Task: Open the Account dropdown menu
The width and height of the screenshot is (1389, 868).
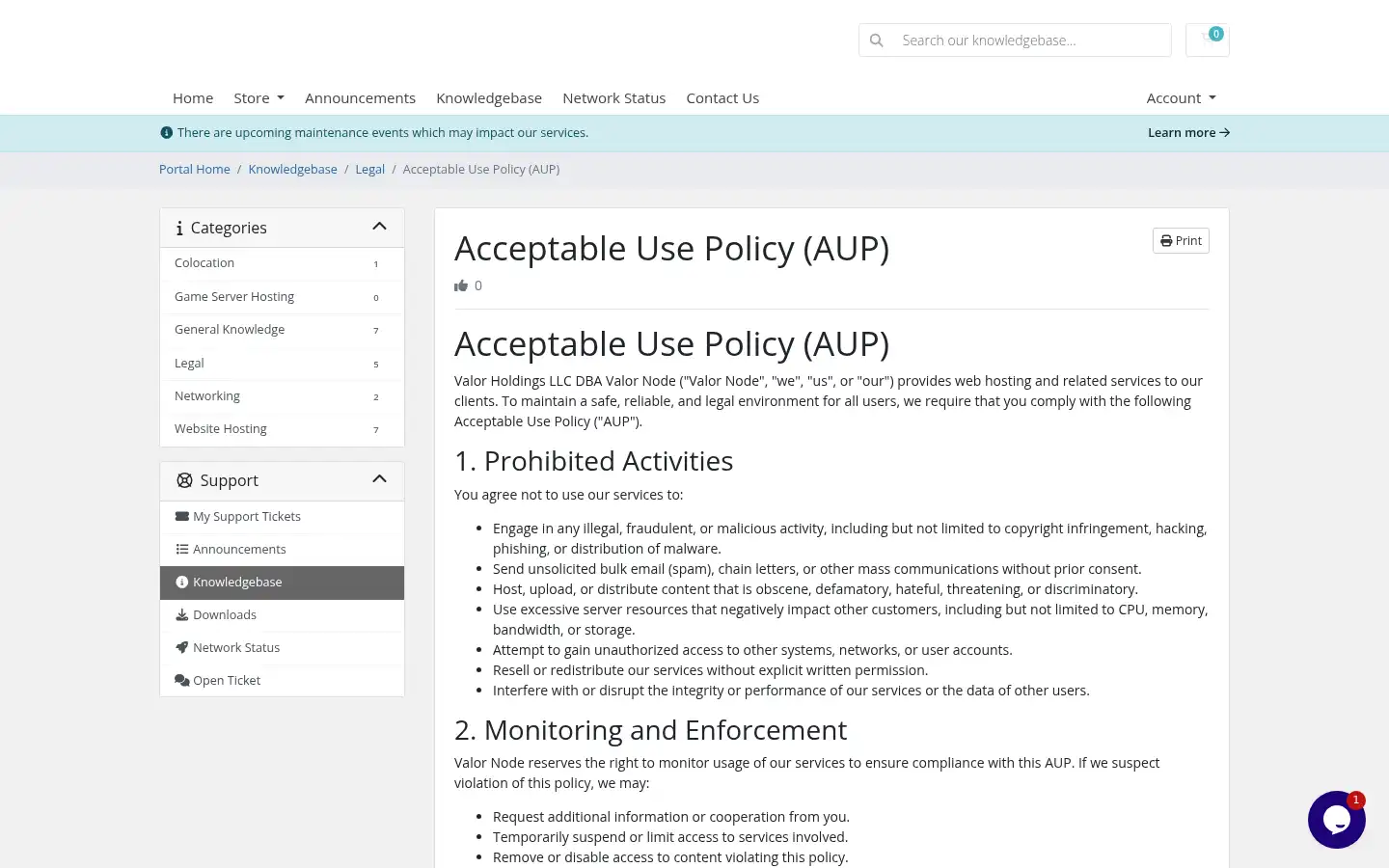Action: pyautogui.click(x=1181, y=98)
